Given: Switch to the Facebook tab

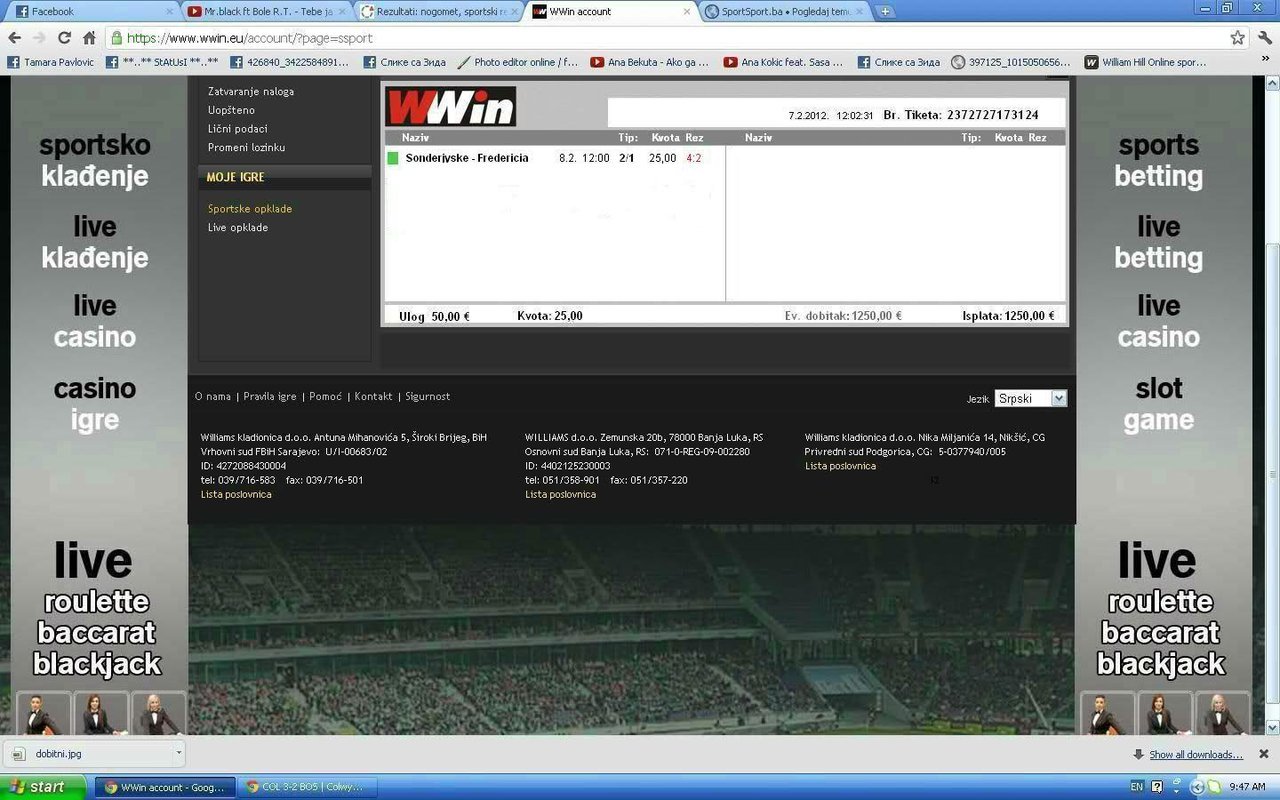Looking at the screenshot, I should point(90,12).
